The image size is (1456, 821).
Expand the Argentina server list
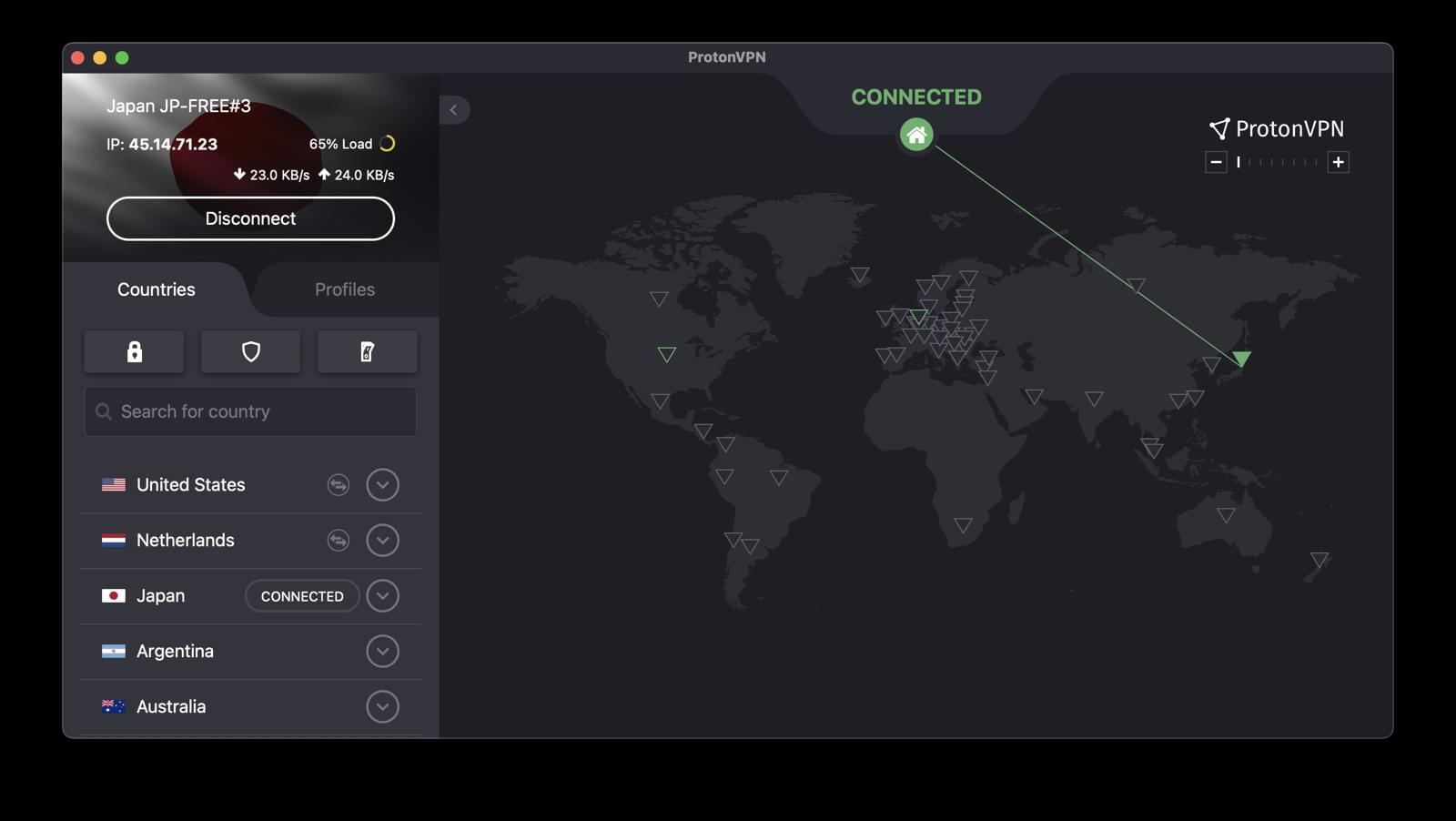[382, 652]
